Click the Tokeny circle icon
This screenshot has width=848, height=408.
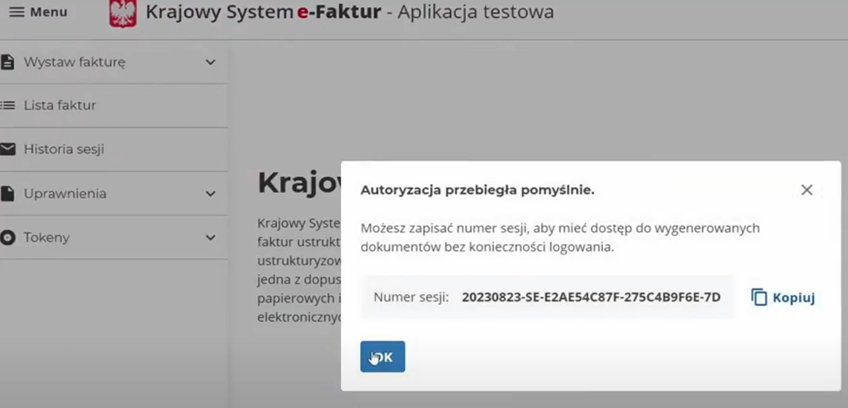pyautogui.click(x=8, y=238)
